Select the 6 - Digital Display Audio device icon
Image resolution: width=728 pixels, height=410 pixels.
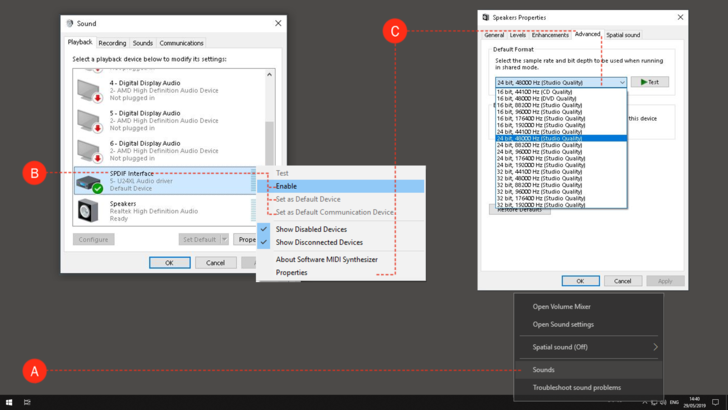[x=89, y=151]
